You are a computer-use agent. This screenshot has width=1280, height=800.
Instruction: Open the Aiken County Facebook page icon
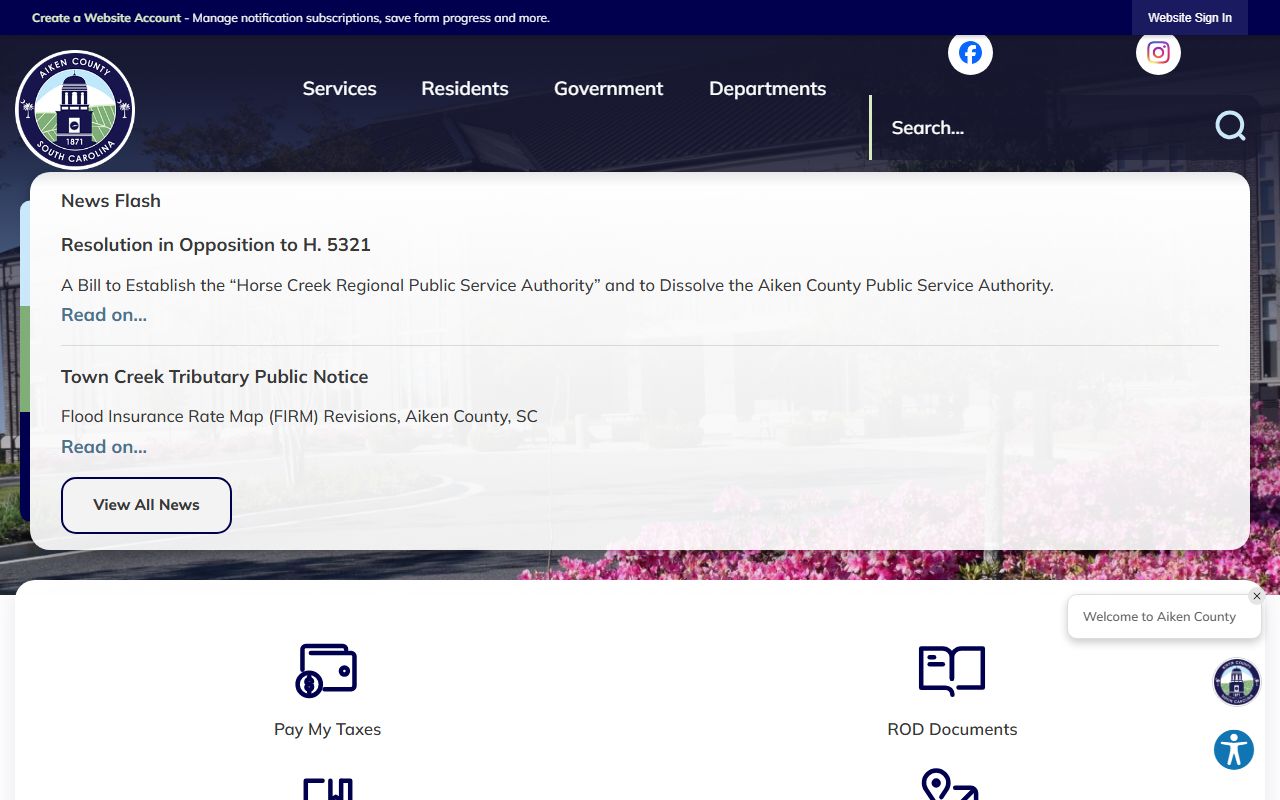[970, 52]
